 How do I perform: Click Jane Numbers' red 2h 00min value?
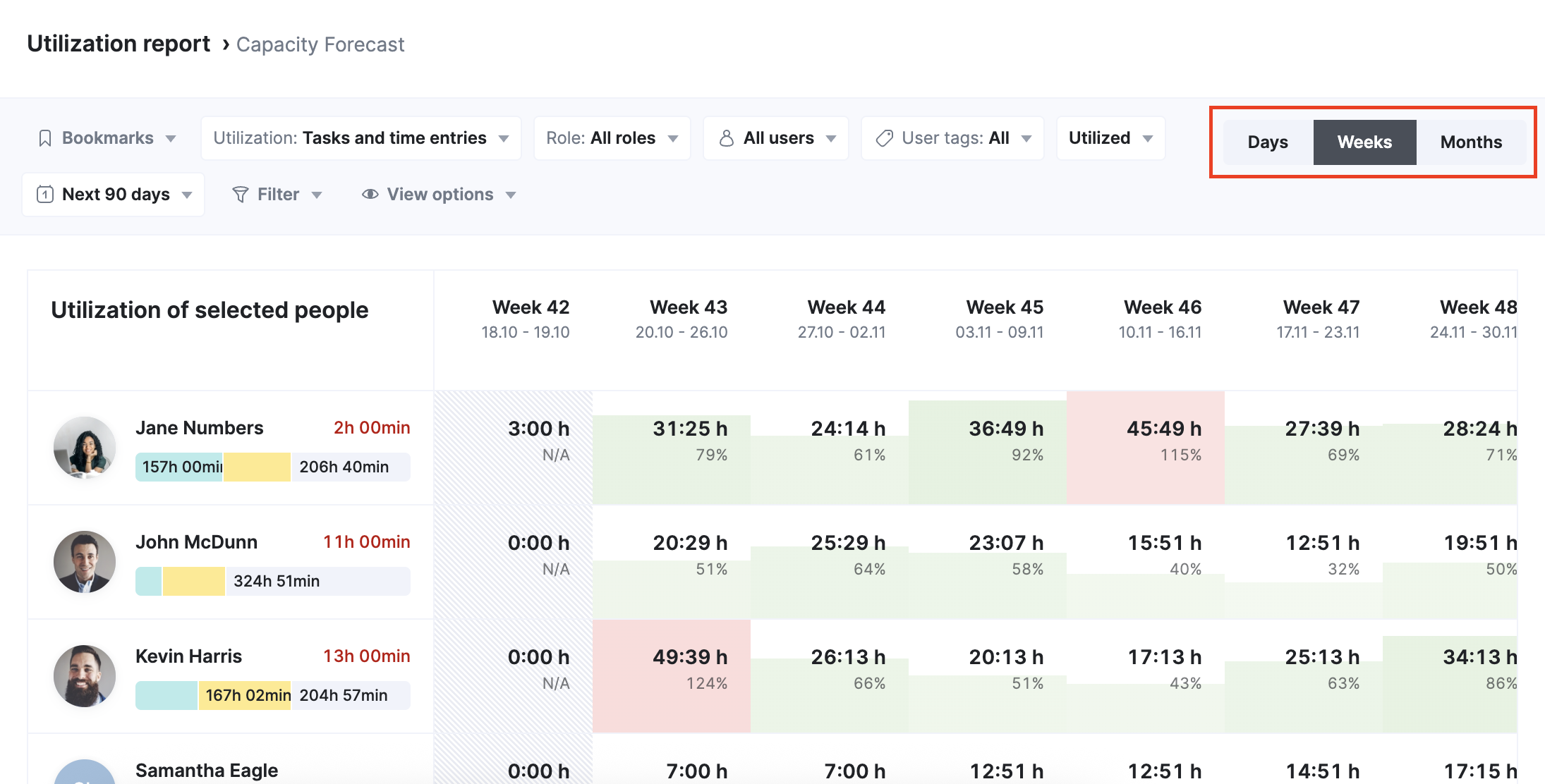[372, 428]
